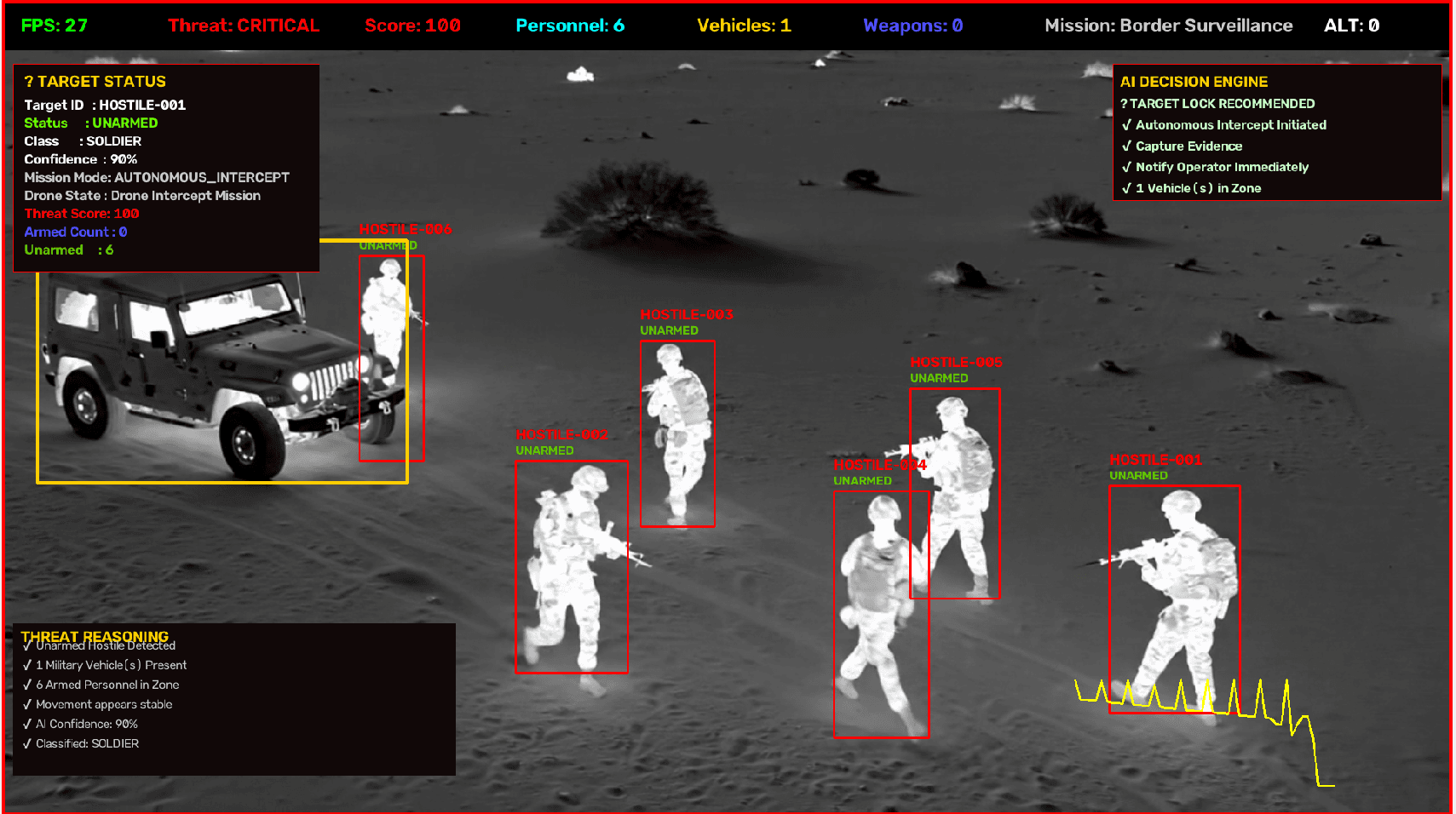The height and width of the screenshot is (814, 1456).
Task: Click the Movement appears stable line
Action: click(98, 704)
